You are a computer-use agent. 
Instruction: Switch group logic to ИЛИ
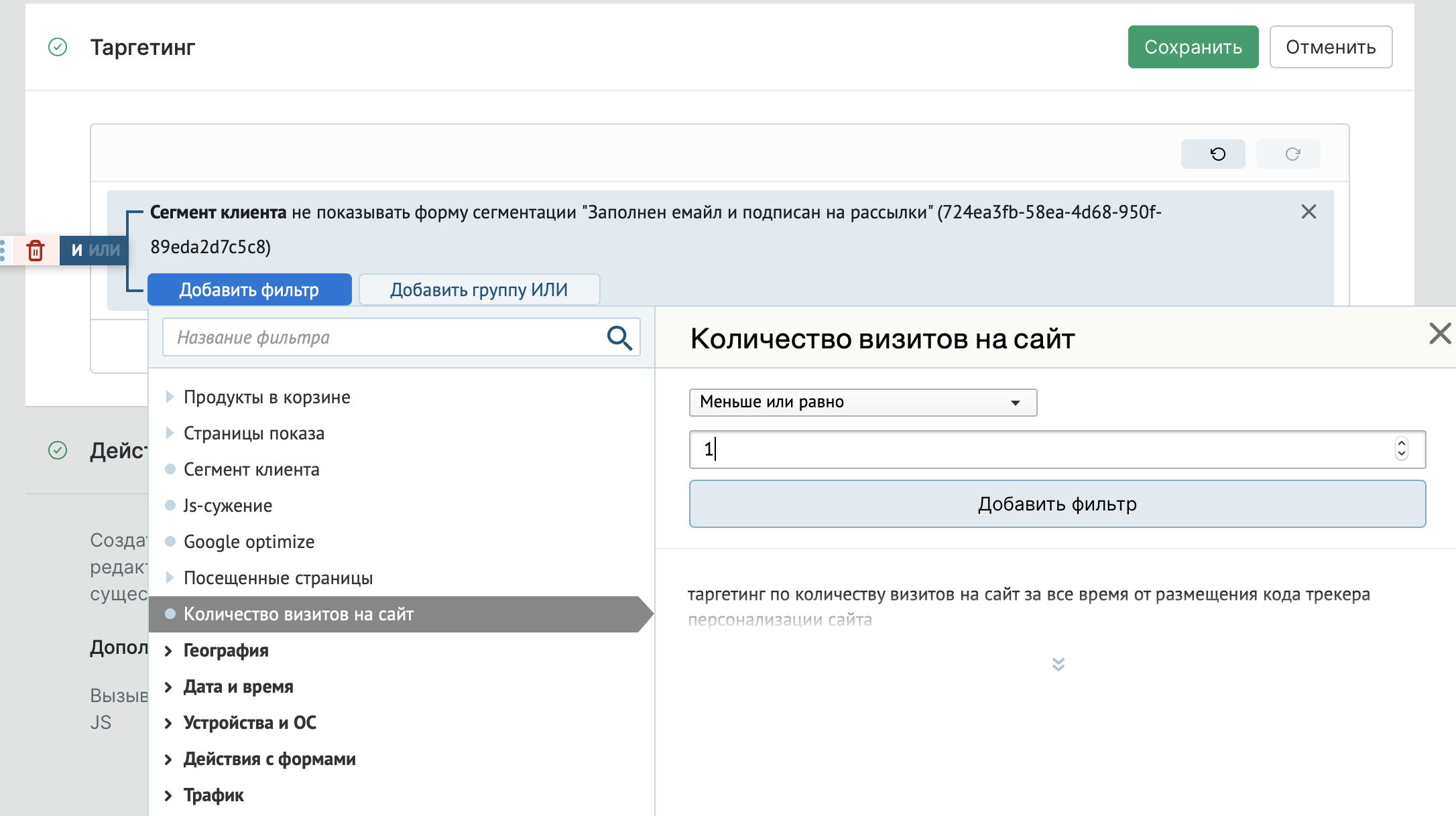[x=105, y=250]
